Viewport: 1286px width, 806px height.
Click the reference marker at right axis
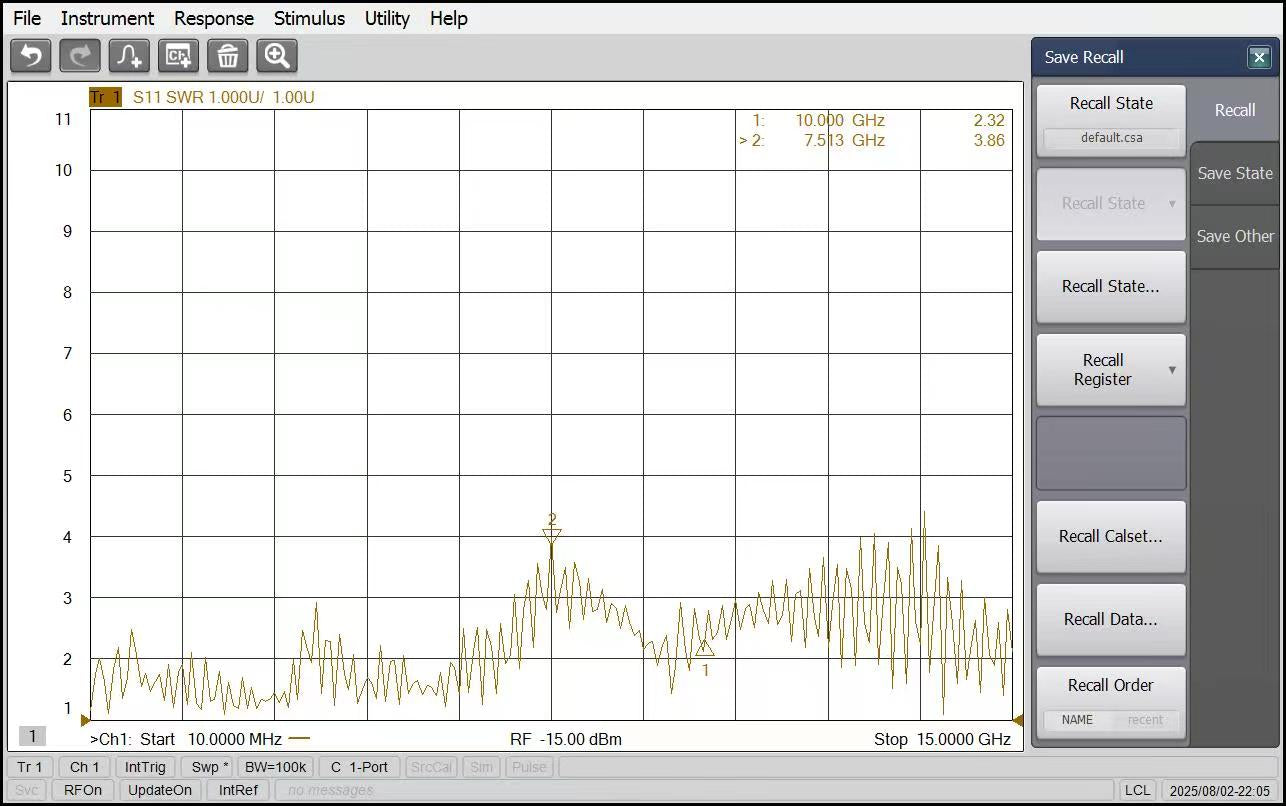tap(1018, 720)
